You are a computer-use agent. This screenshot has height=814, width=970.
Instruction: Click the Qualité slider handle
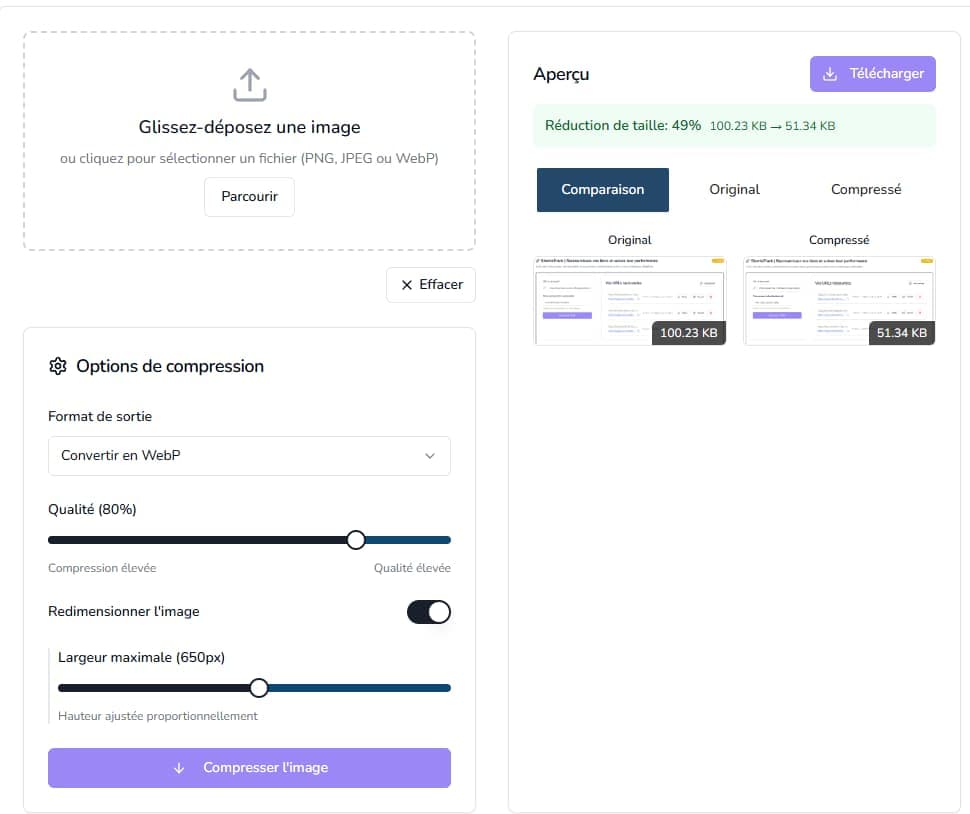pyautogui.click(x=356, y=540)
